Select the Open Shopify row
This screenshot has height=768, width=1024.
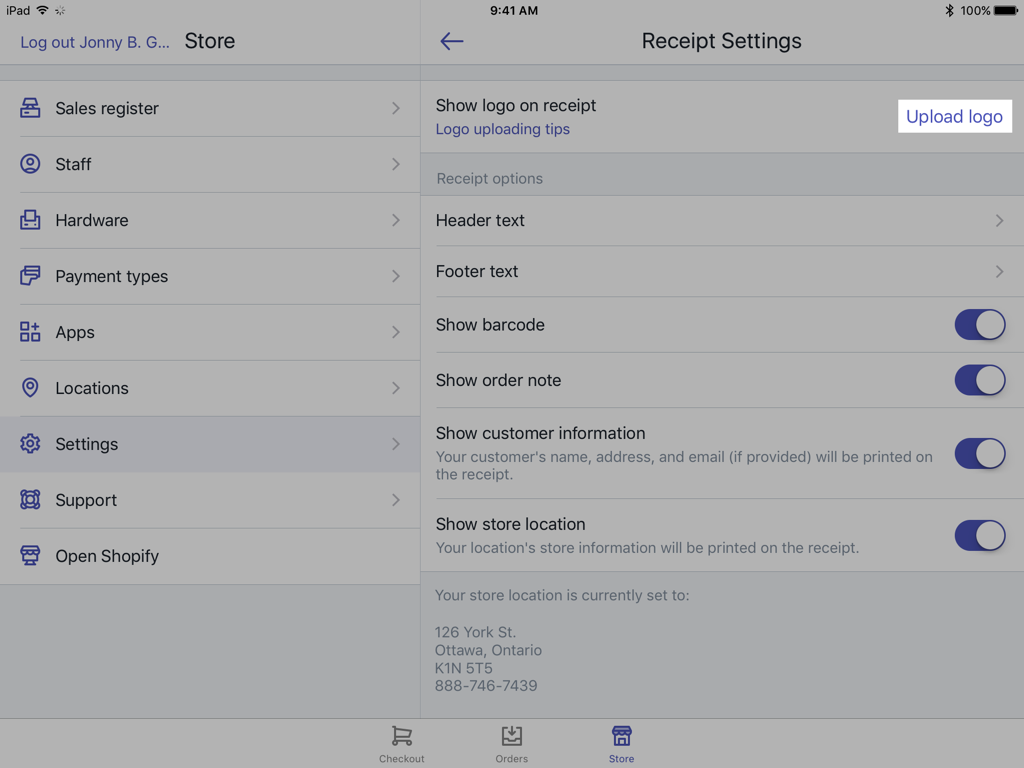coord(107,556)
